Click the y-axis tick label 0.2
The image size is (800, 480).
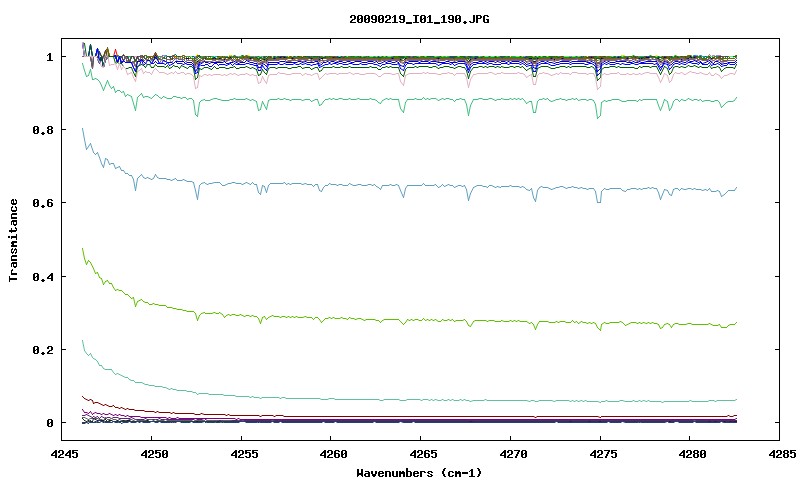coord(43,350)
